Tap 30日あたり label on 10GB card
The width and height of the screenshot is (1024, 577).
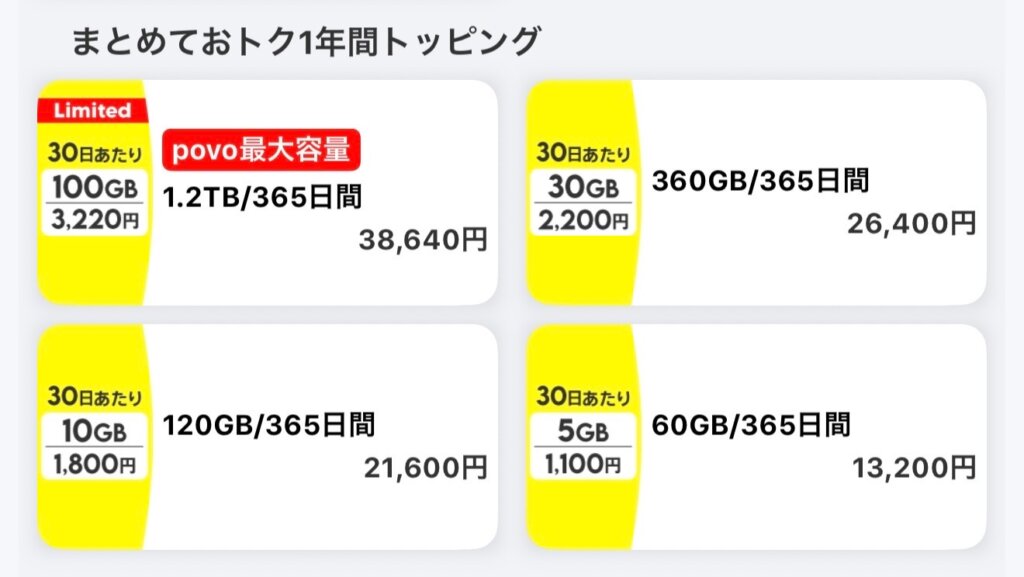[95, 397]
